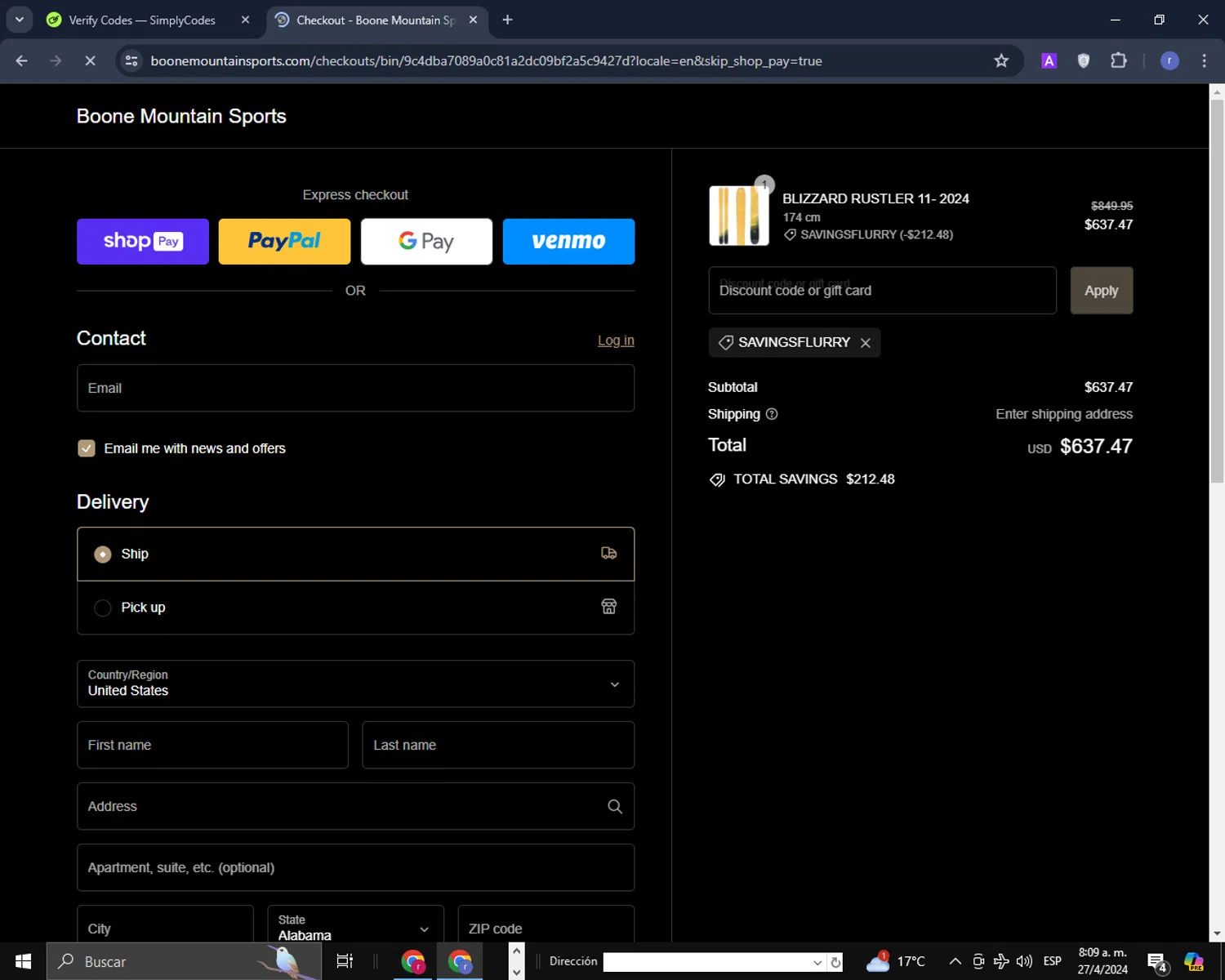
Task: Open the Country/Region dropdown
Action: 355,684
